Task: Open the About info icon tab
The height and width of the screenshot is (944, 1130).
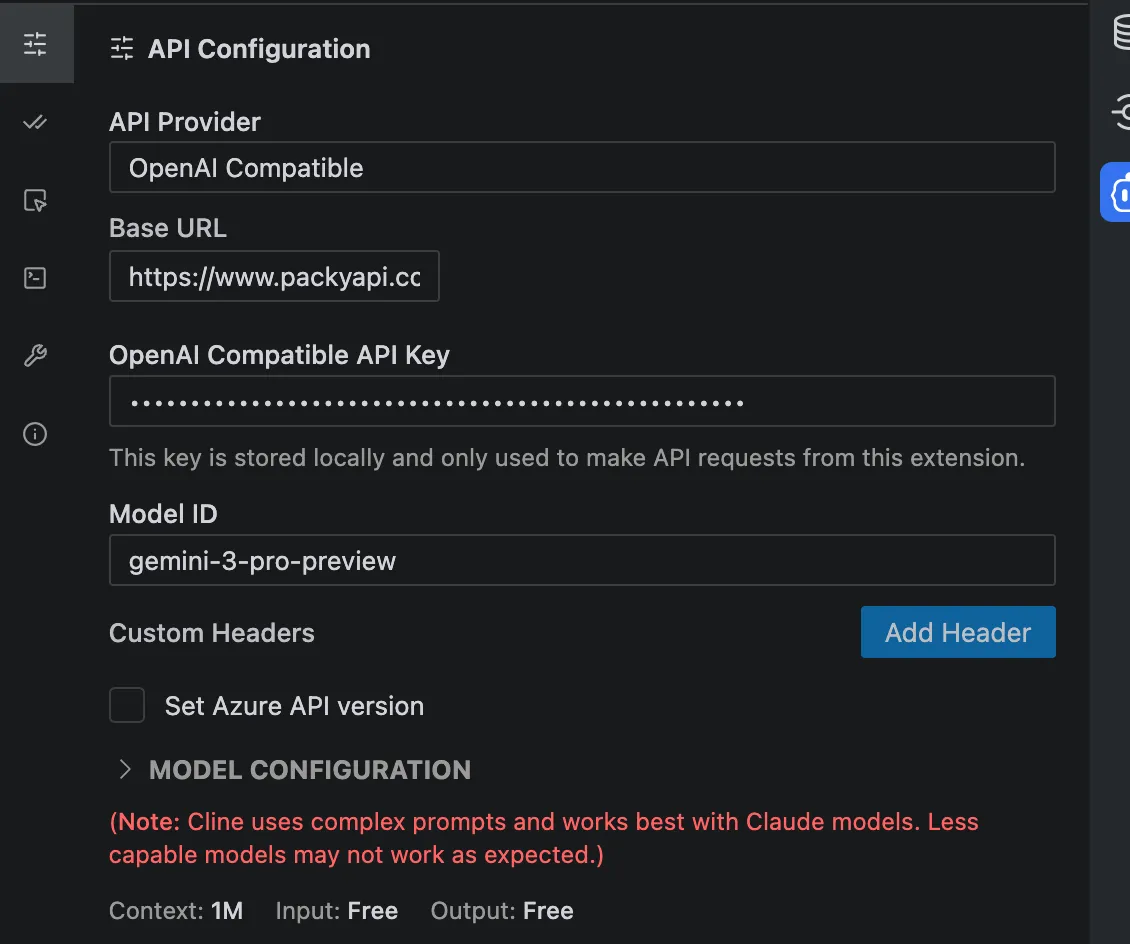Action: (36, 434)
